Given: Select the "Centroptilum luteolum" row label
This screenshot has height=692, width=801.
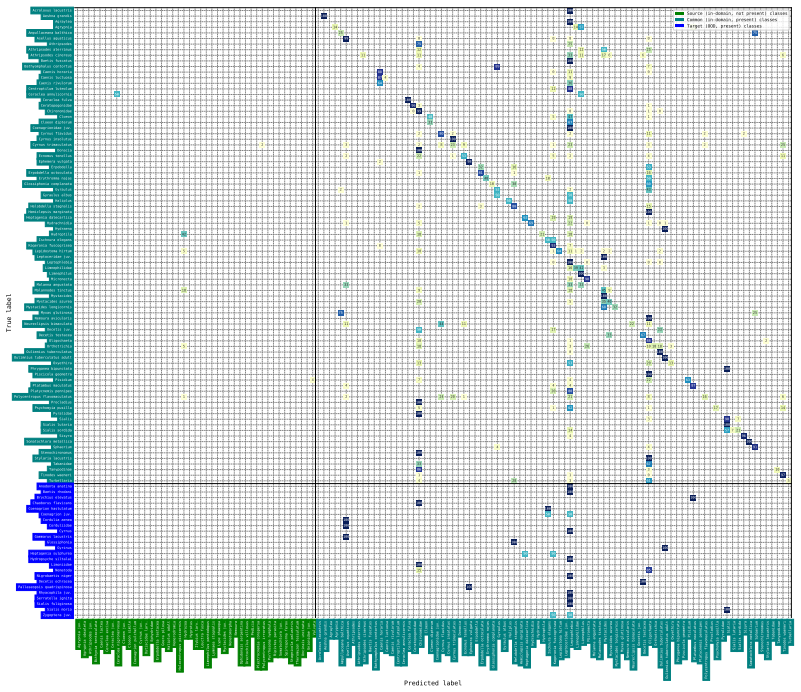Looking at the screenshot, I should [50, 89].
